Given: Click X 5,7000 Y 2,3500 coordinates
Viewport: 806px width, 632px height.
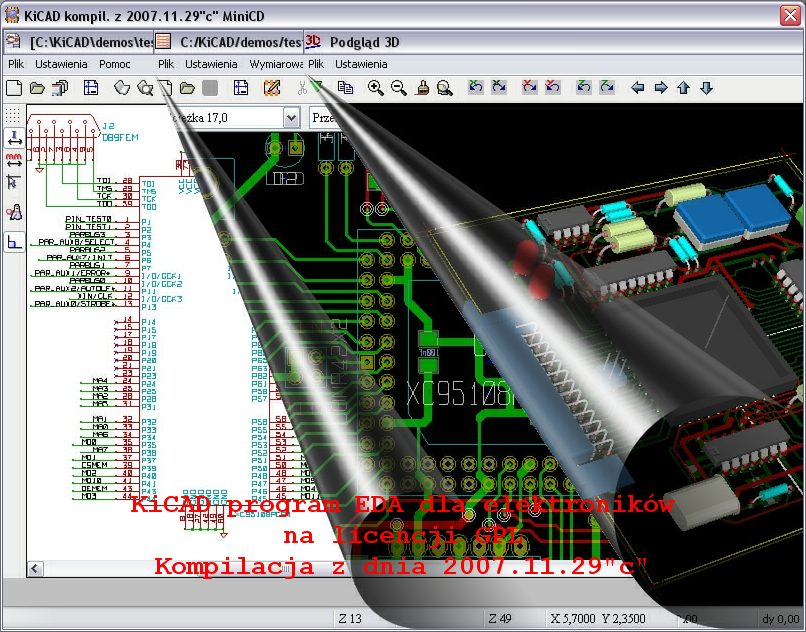Looking at the screenshot, I should pos(598,619).
